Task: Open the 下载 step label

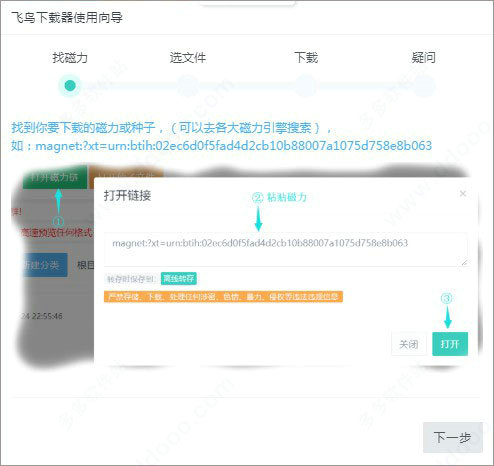Action: (306, 58)
